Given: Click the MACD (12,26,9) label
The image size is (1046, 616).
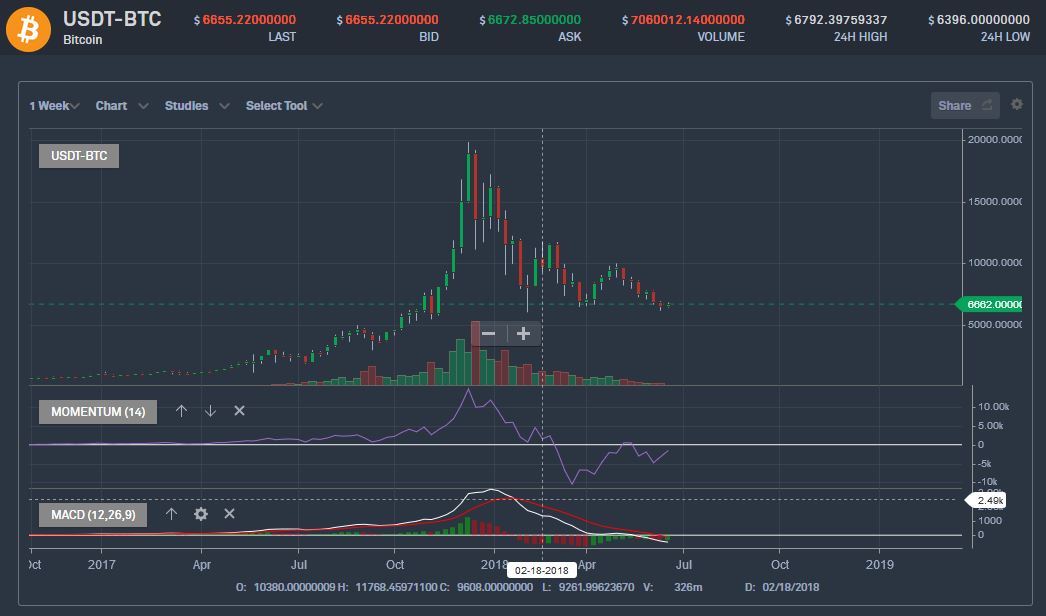Looking at the screenshot, I should click(x=93, y=515).
